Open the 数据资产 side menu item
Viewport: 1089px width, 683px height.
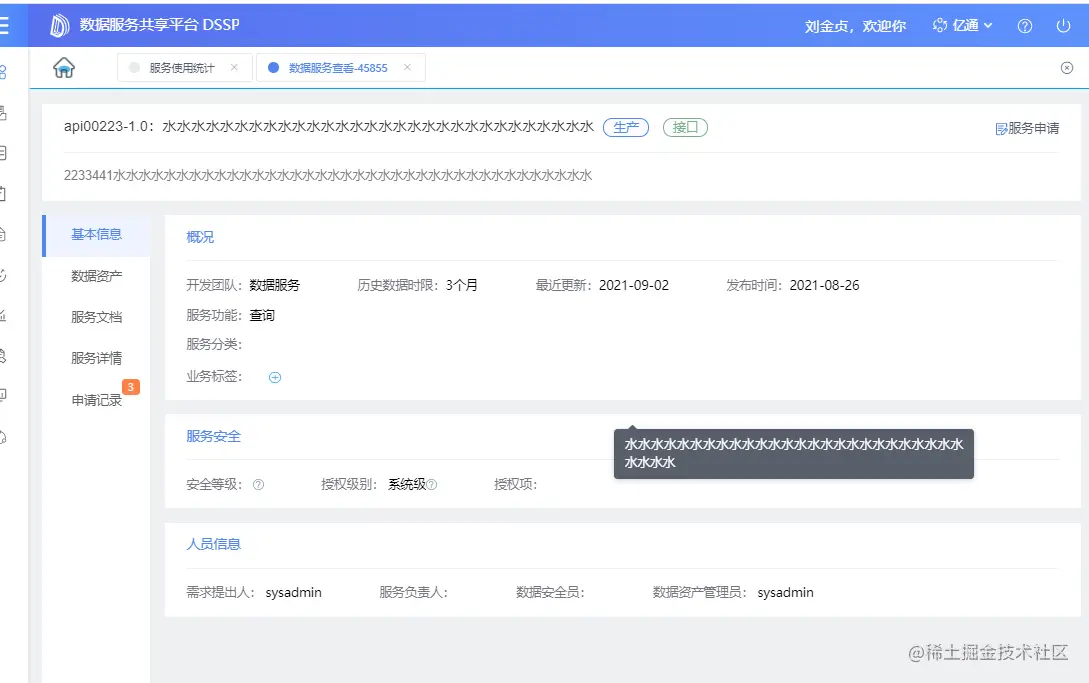coord(97,276)
